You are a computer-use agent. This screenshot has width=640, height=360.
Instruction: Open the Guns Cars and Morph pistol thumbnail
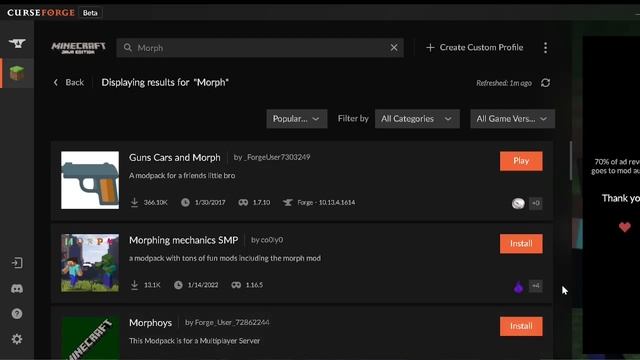(x=90, y=180)
